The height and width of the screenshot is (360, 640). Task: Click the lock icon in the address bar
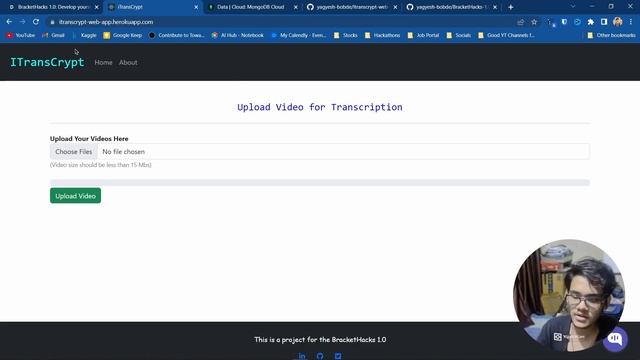[x=52, y=22]
